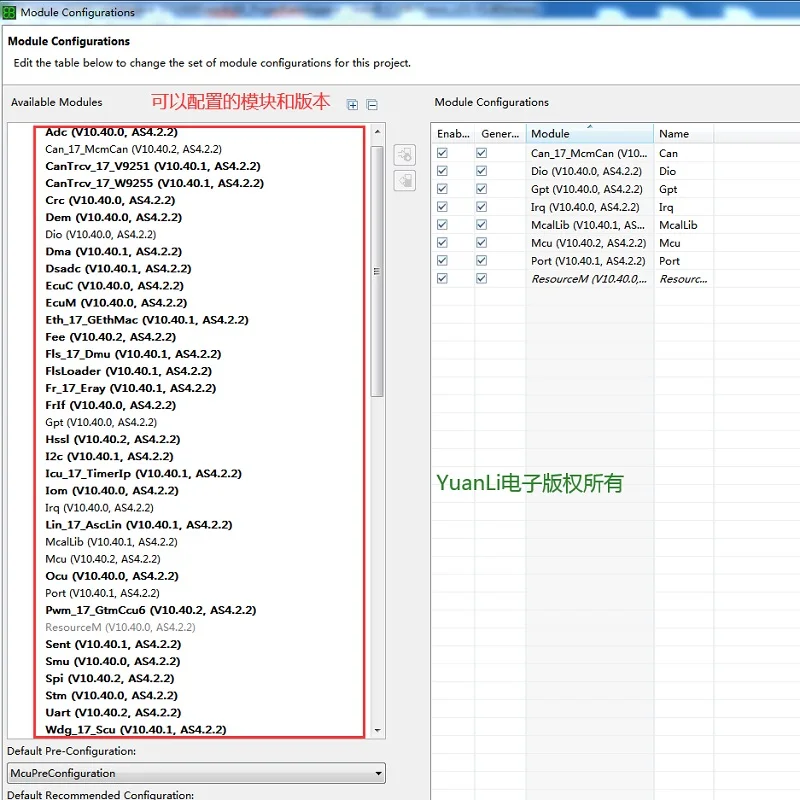Image resolution: width=800 pixels, height=800 pixels.
Task: Click the Enab... column header
Action: pos(453,134)
